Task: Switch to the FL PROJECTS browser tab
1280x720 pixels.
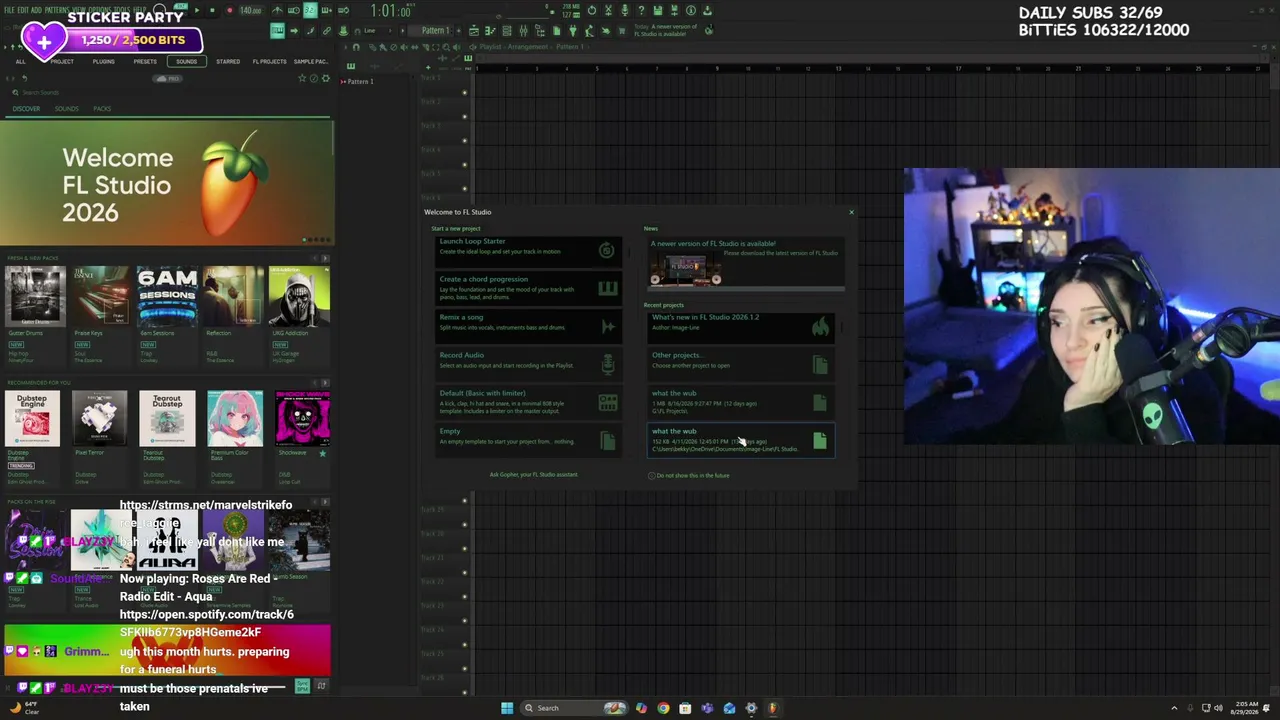Action: point(269,62)
